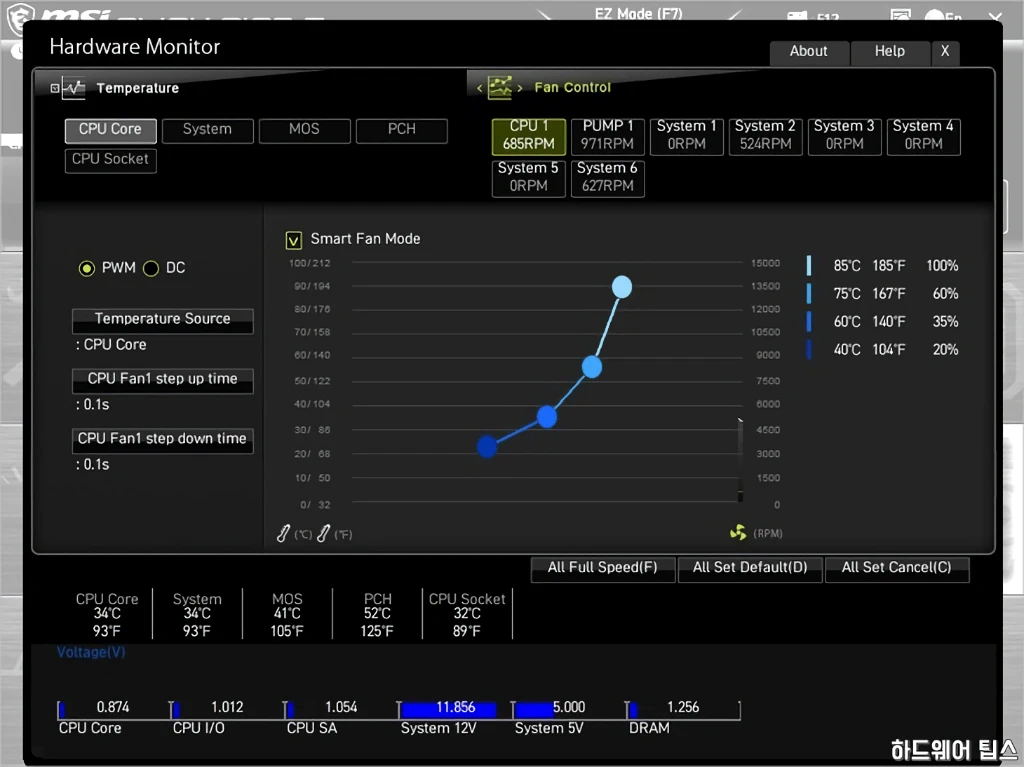1024x767 pixels.
Task: Open the Help button
Action: click(x=890, y=52)
